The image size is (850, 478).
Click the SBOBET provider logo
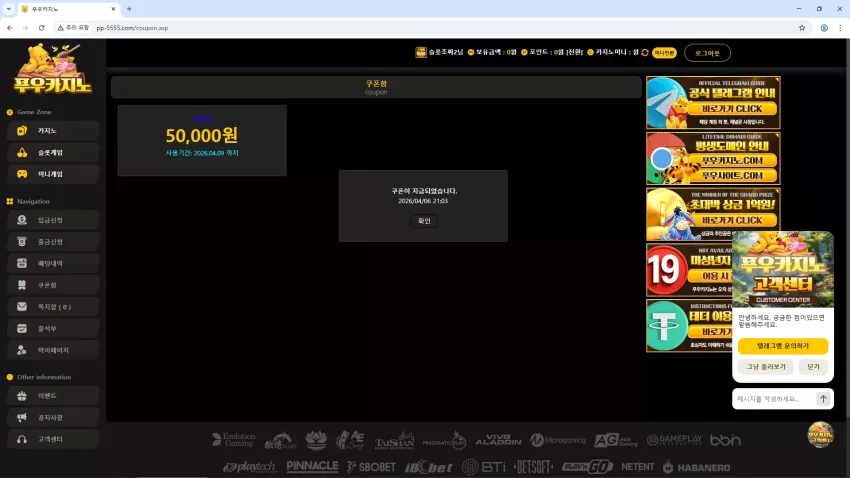tap(371, 467)
